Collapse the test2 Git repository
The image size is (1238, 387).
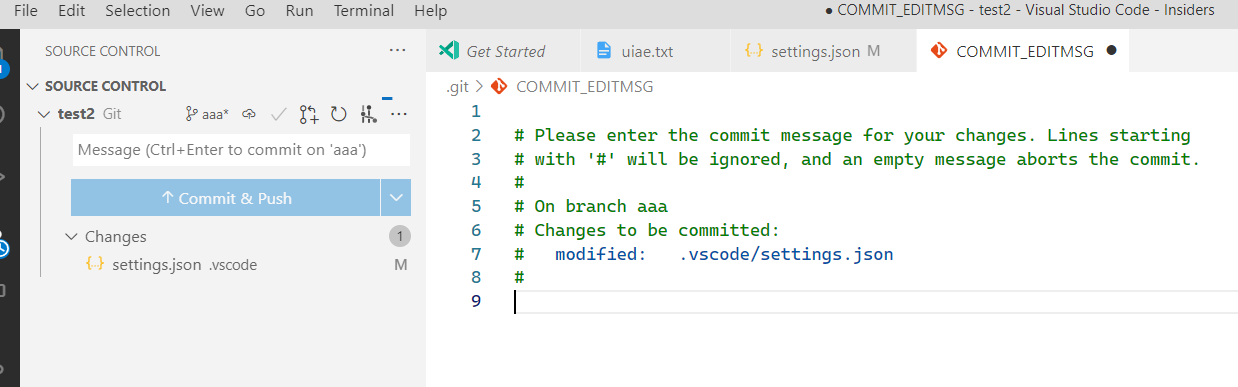coord(43,114)
